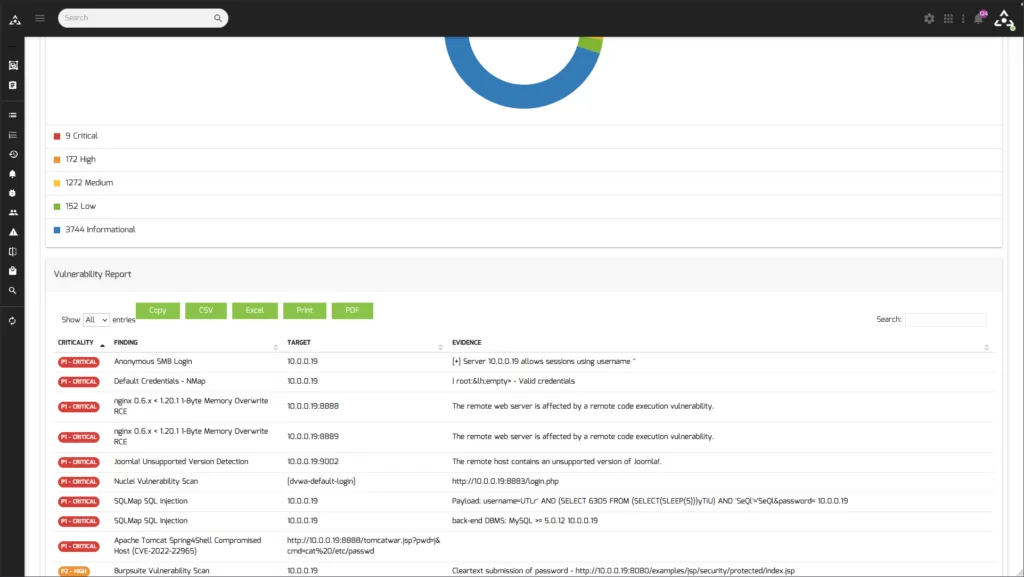Click the 'Vulnerability Report' panel title
The image size is (1024, 577).
click(92, 274)
